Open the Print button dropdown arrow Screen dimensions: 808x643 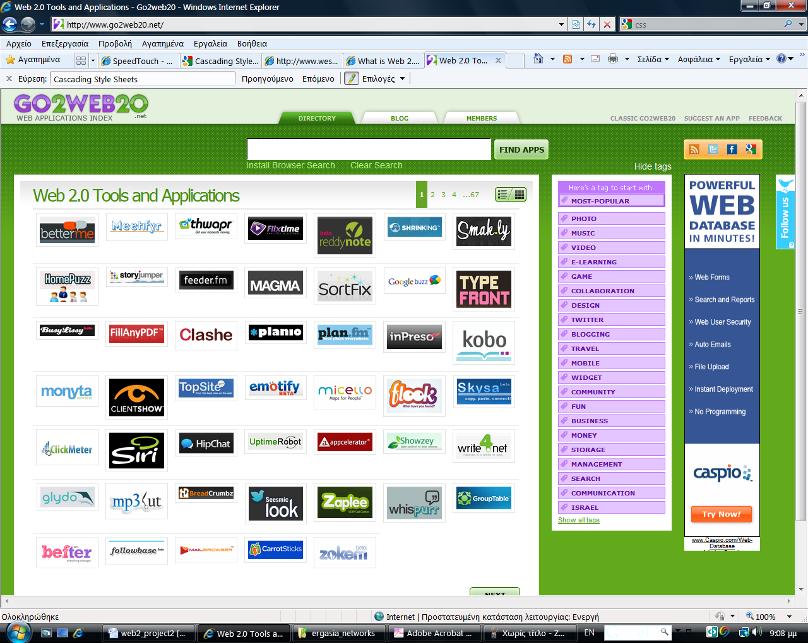627,59
